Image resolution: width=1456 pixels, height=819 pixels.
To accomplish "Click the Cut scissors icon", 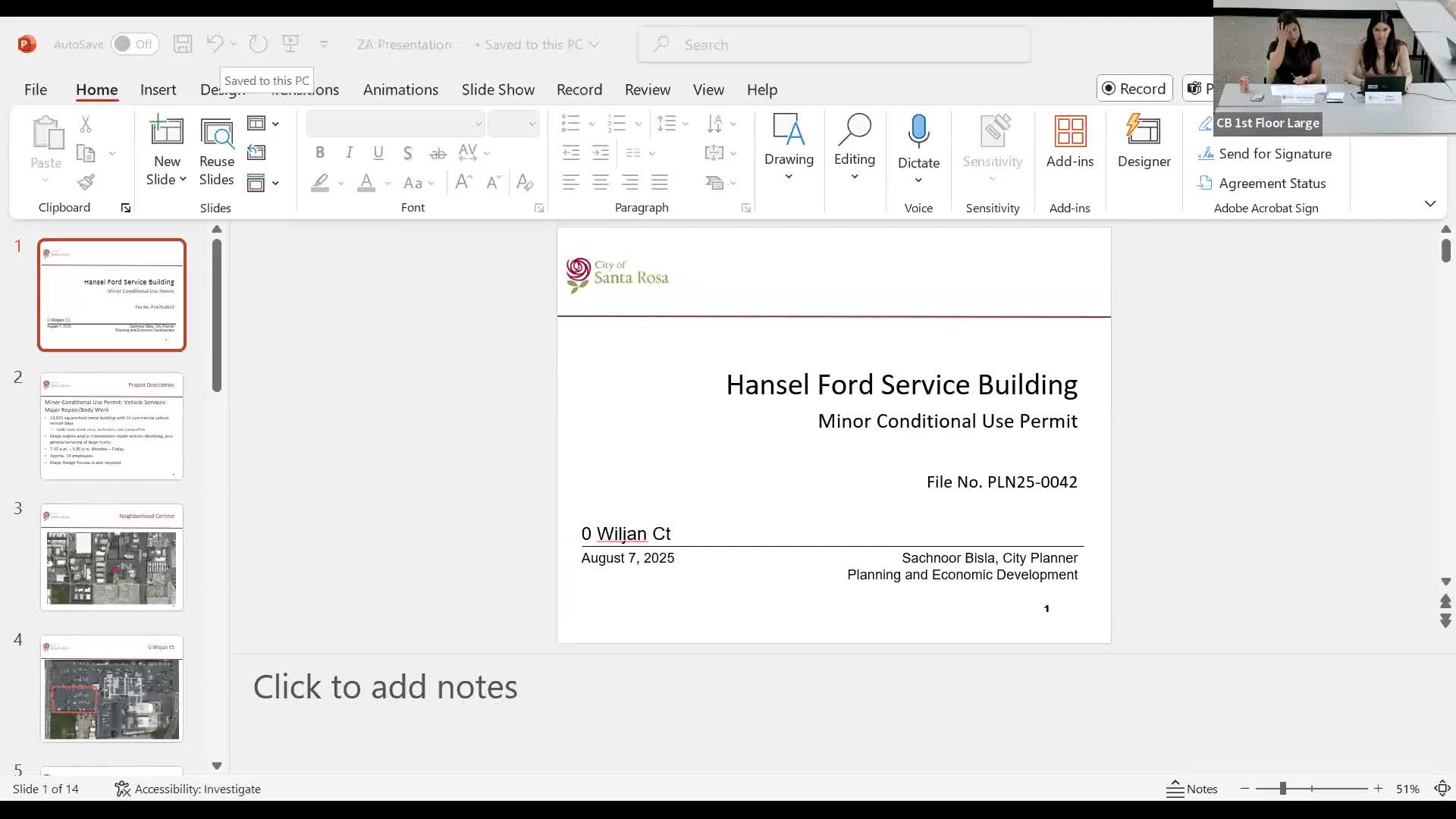I will [x=86, y=124].
